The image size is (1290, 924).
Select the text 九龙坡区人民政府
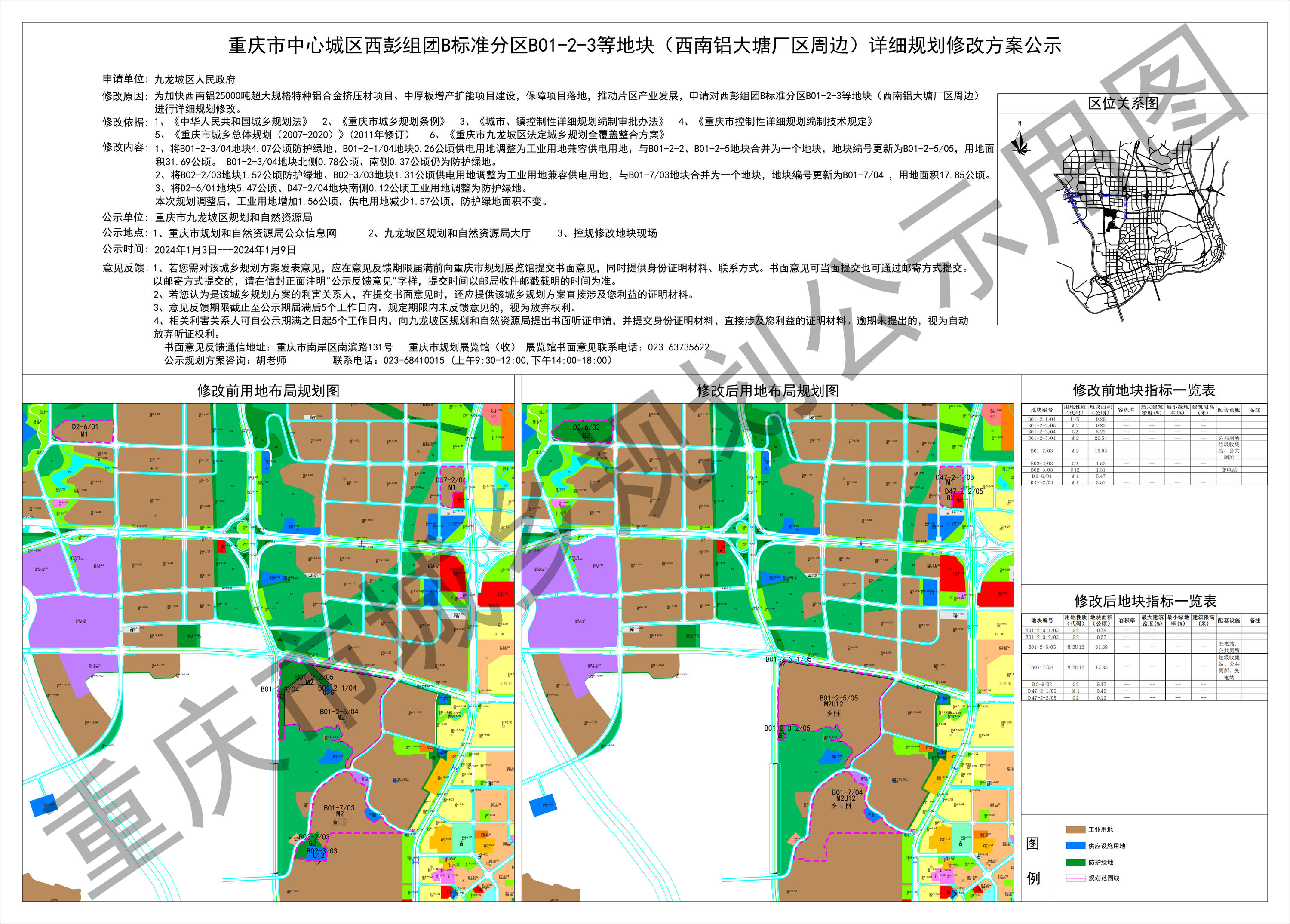pyautogui.click(x=194, y=80)
